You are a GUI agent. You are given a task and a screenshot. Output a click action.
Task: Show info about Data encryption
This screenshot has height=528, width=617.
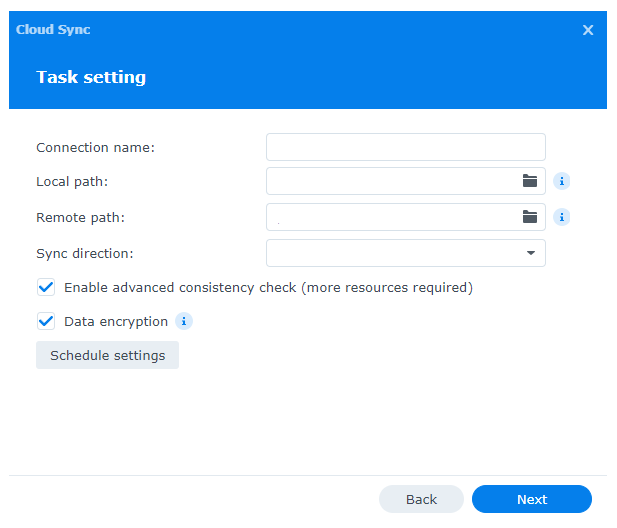point(184,321)
